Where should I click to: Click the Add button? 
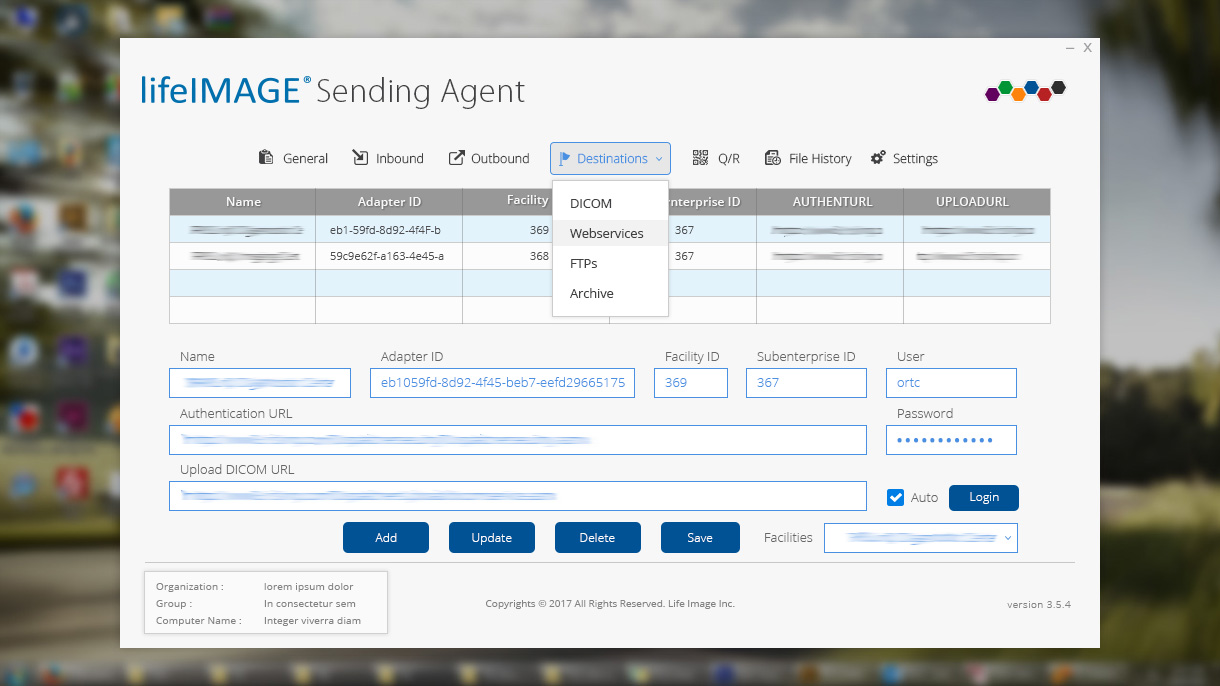click(386, 537)
